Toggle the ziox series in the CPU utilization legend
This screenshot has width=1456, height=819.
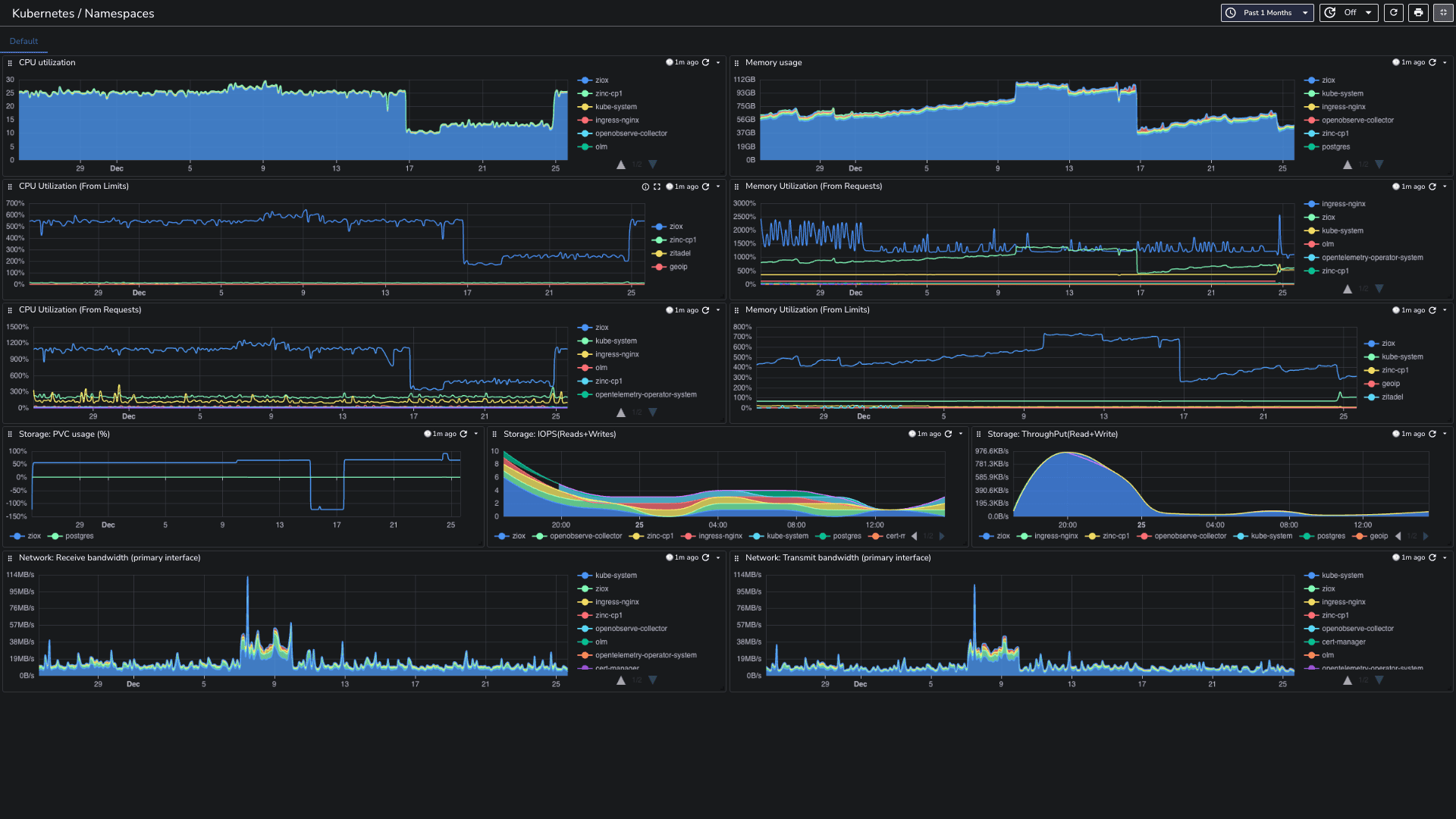point(601,80)
